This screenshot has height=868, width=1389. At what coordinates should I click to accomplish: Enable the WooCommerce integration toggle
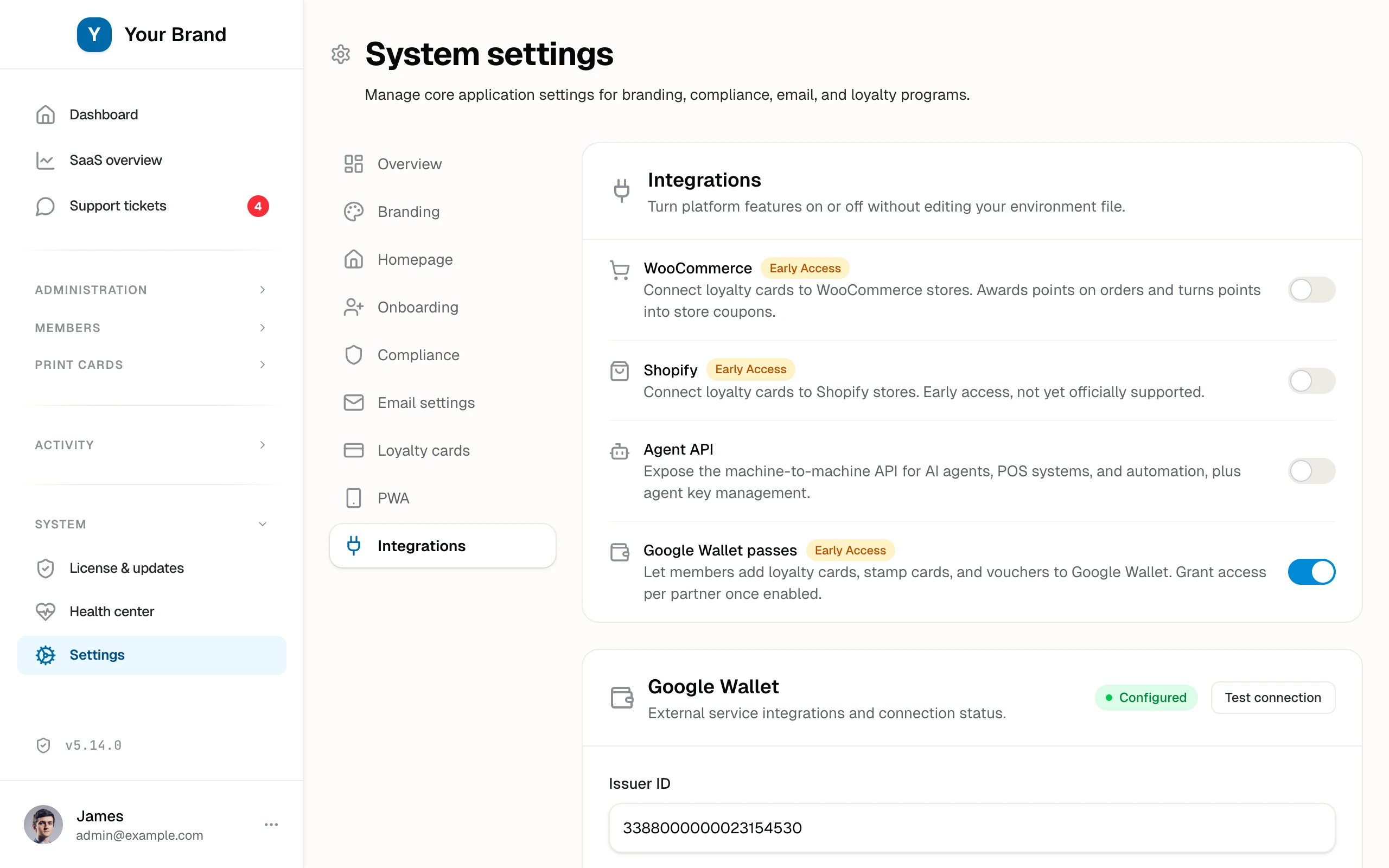1311,290
